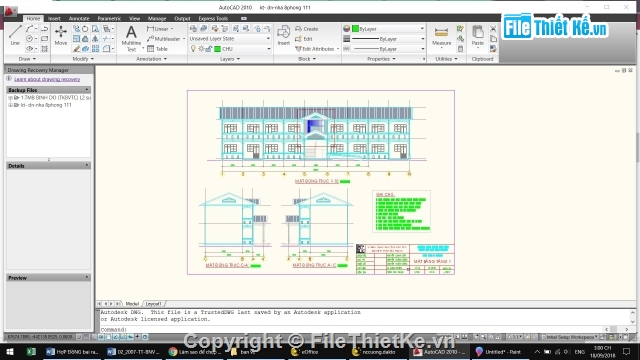Click the green CHU layer color swatch
The height and width of the screenshot is (360, 640).
point(218,49)
